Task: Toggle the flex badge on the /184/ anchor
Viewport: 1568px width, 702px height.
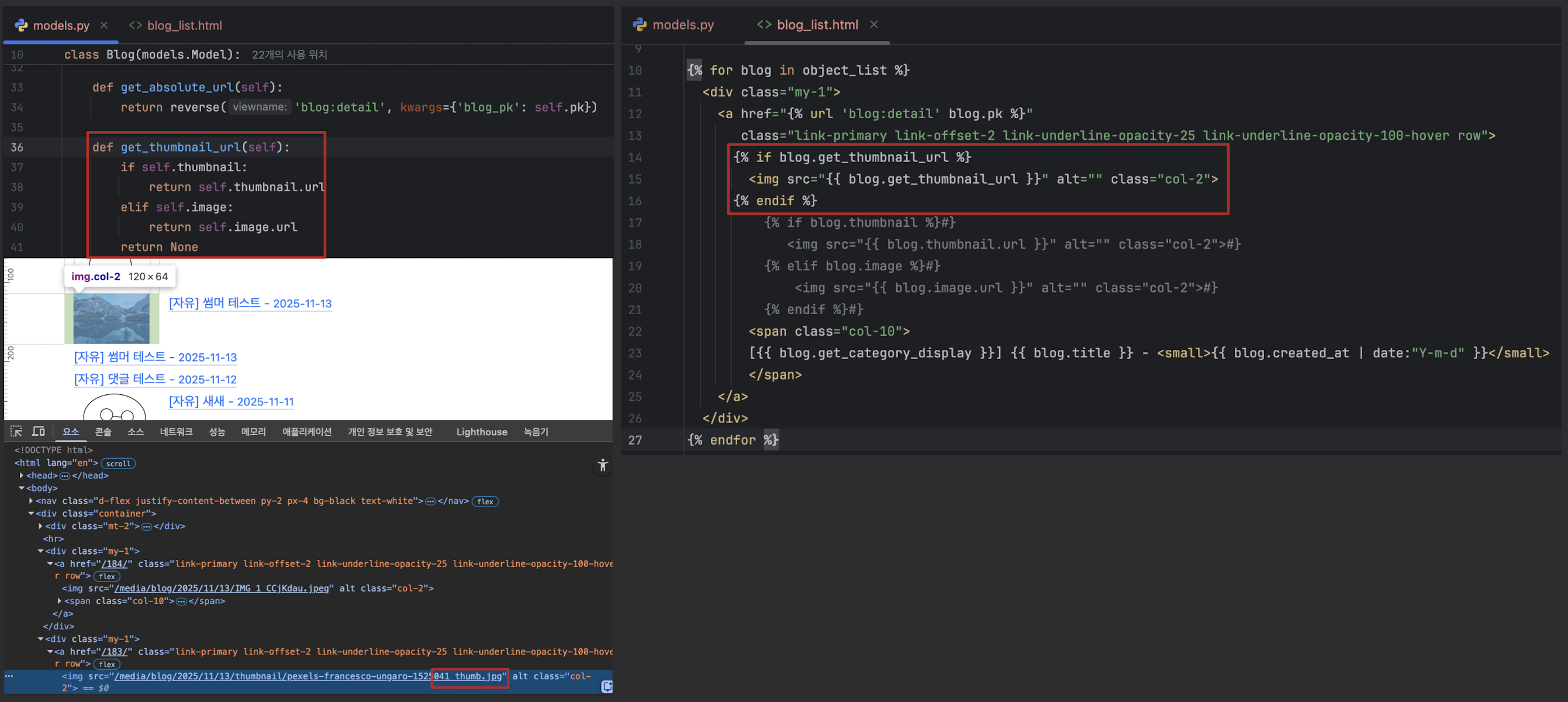Action: [x=107, y=576]
